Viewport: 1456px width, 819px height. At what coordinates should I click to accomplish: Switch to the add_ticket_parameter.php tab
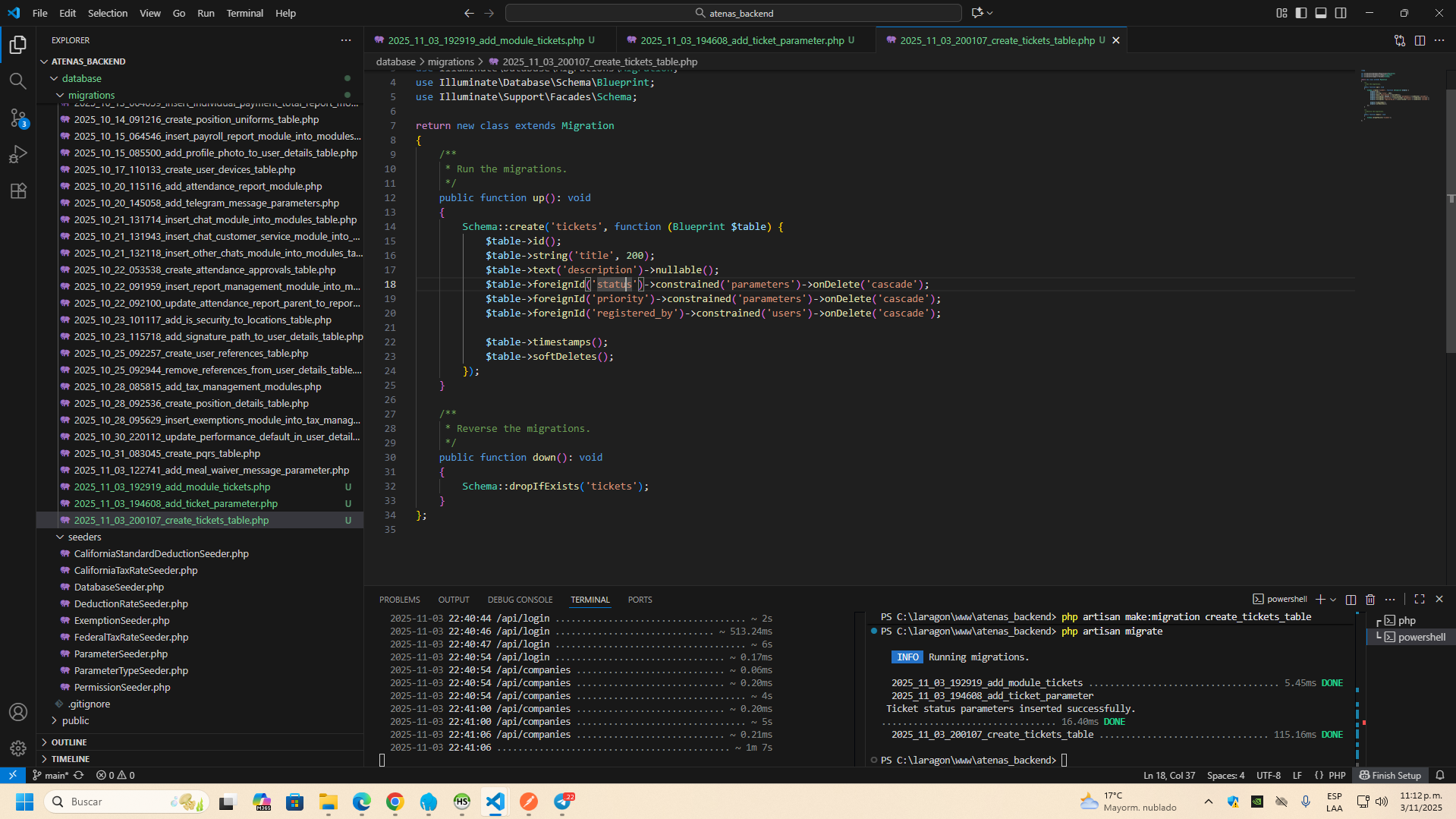click(741, 40)
